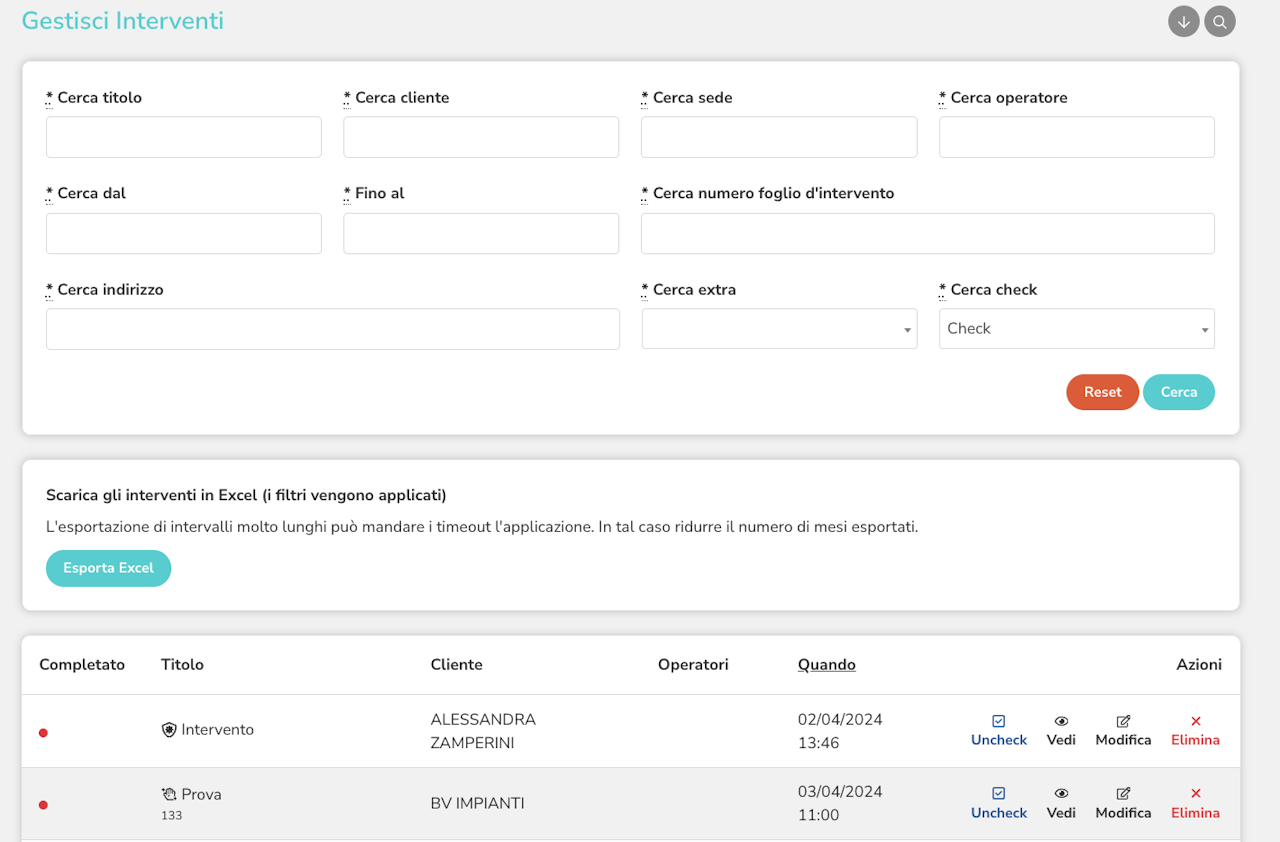The width and height of the screenshot is (1280, 842).
Task: Focus the Cerca titolo input field
Action: click(184, 137)
